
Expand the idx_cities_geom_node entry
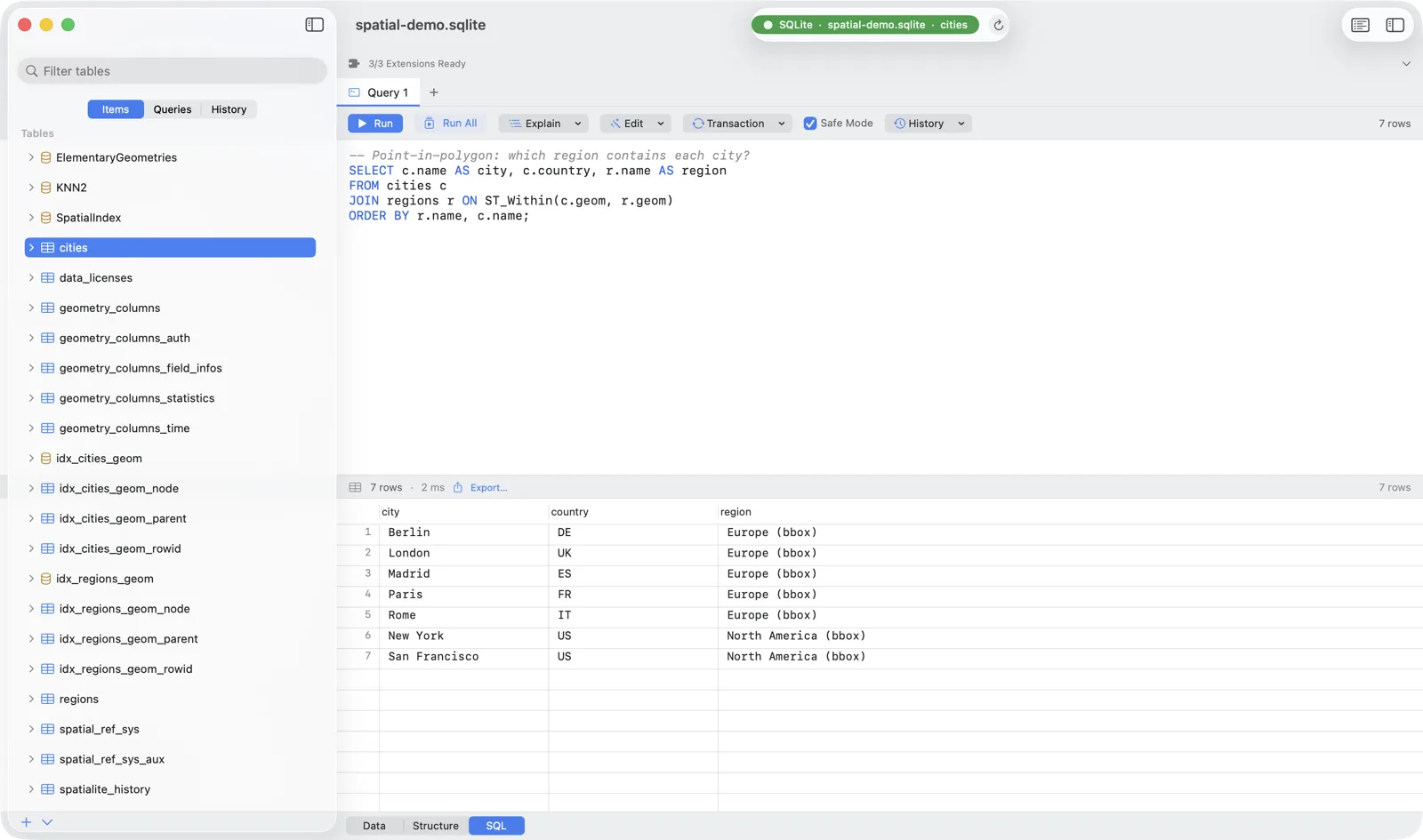(31, 489)
